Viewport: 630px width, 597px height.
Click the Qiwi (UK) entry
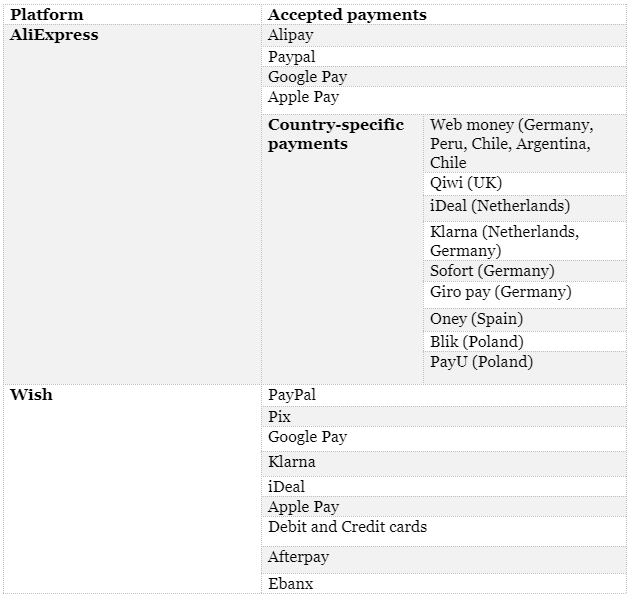pos(466,183)
